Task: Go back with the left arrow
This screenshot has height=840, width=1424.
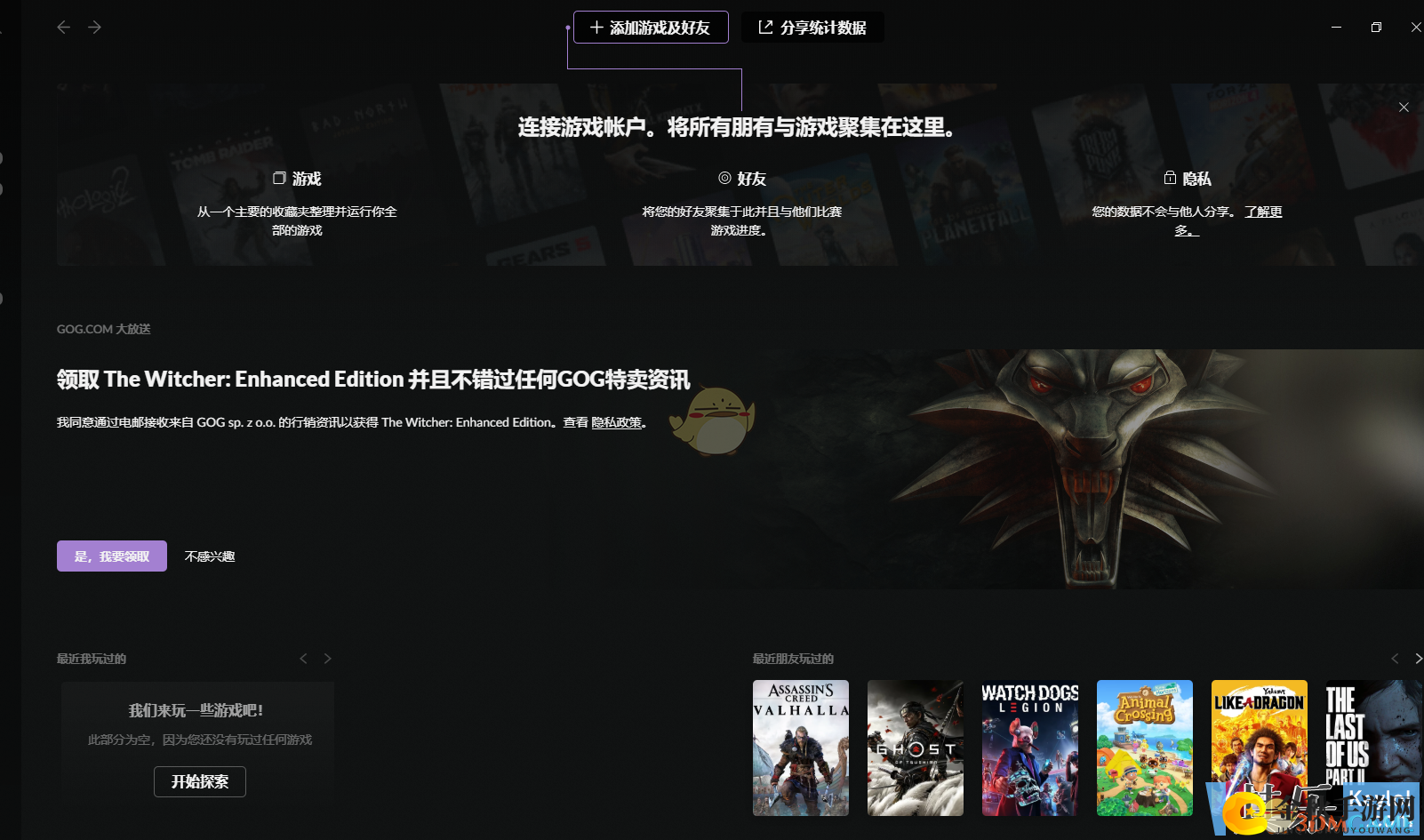Action: [64, 28]
